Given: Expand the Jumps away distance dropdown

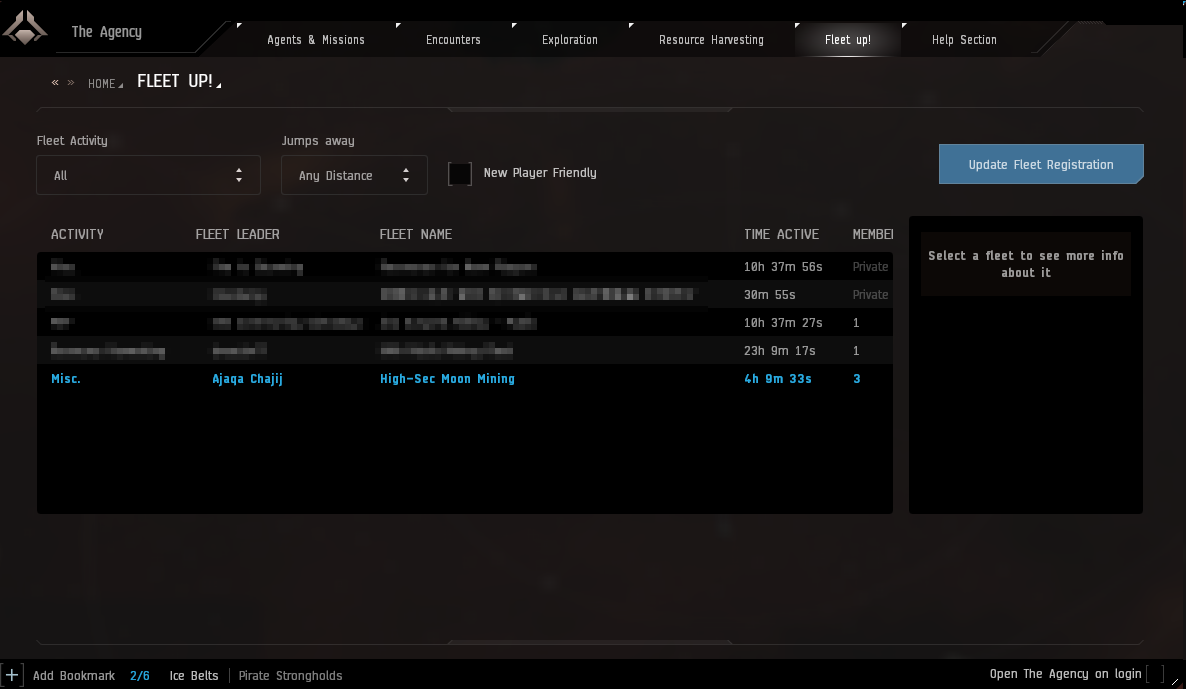Looking at the screenshot, I should [x=354, y=175].
